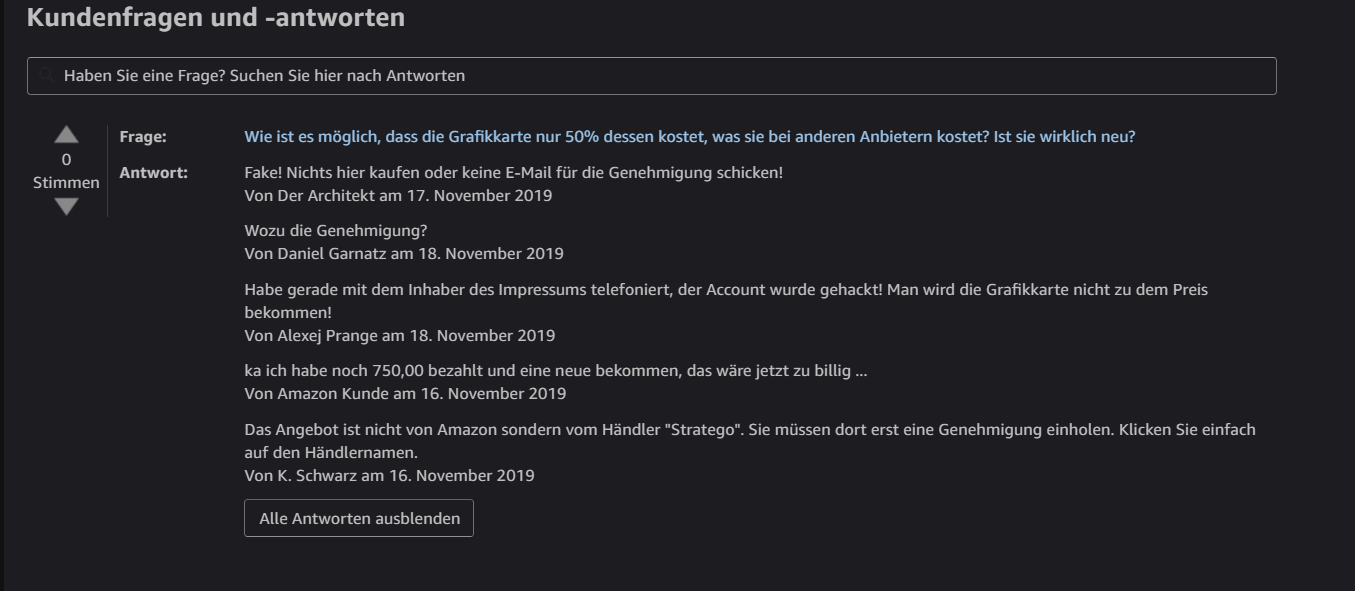This screenshot has width=1355, height=591.
Task: Hide all answers via 'Alle Antworten ausblenden'
Action: tap(359, 518)
